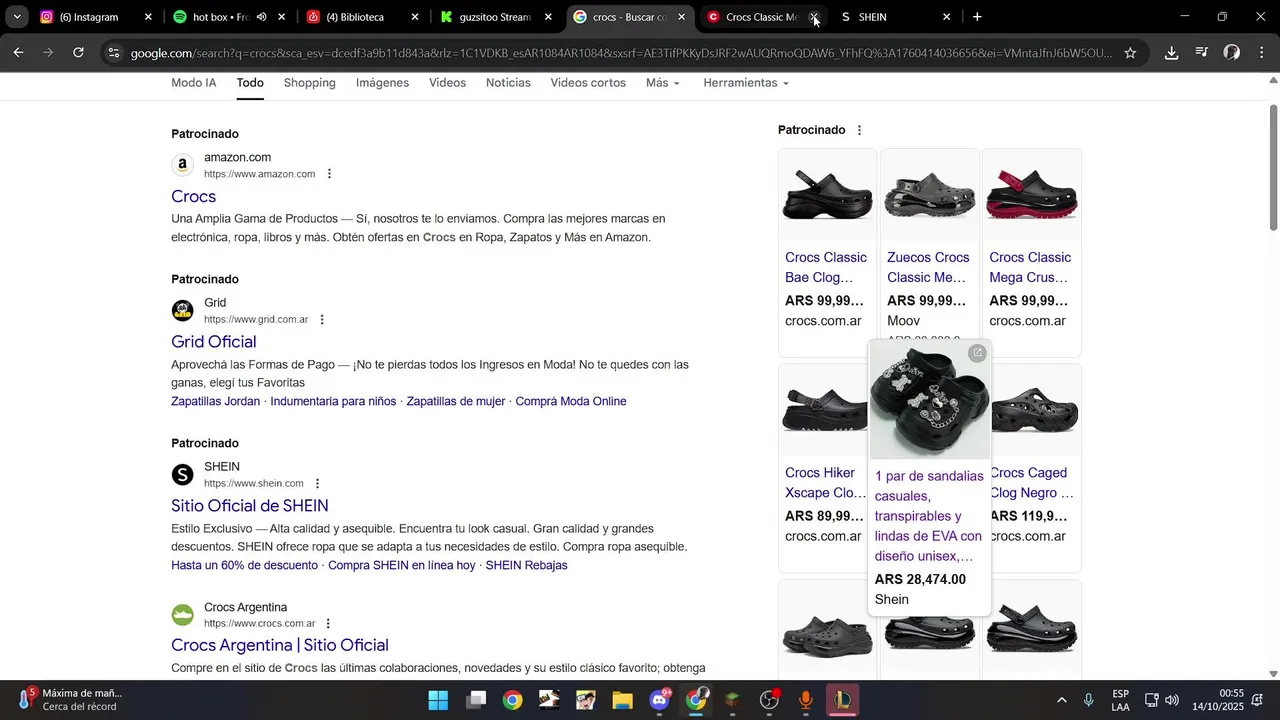Open a new browser tab
The width and height of the screenshot is (1280, 720).
(x=977, y=17)
